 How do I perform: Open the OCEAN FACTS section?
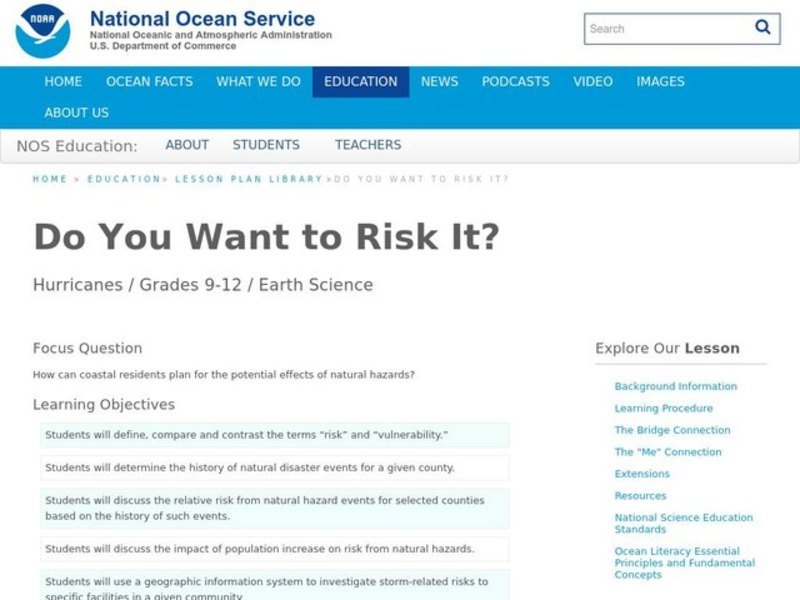[150, 82]
